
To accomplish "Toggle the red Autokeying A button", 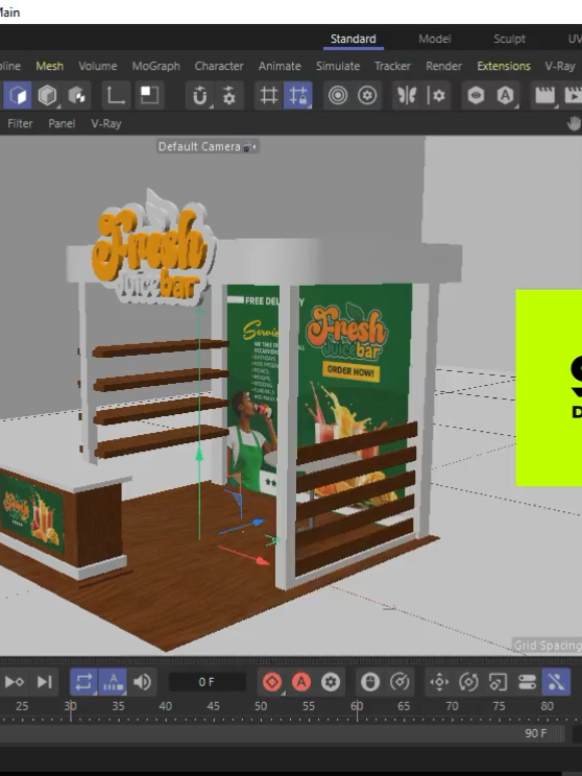I will click(x=301, y=681).
